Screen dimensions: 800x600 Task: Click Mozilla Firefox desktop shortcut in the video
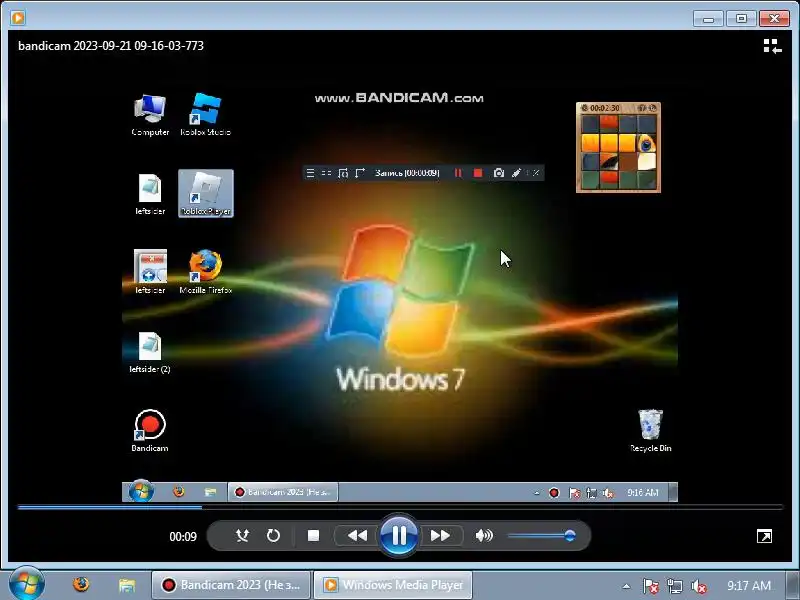pyautogui.click(x=206, y=271)
